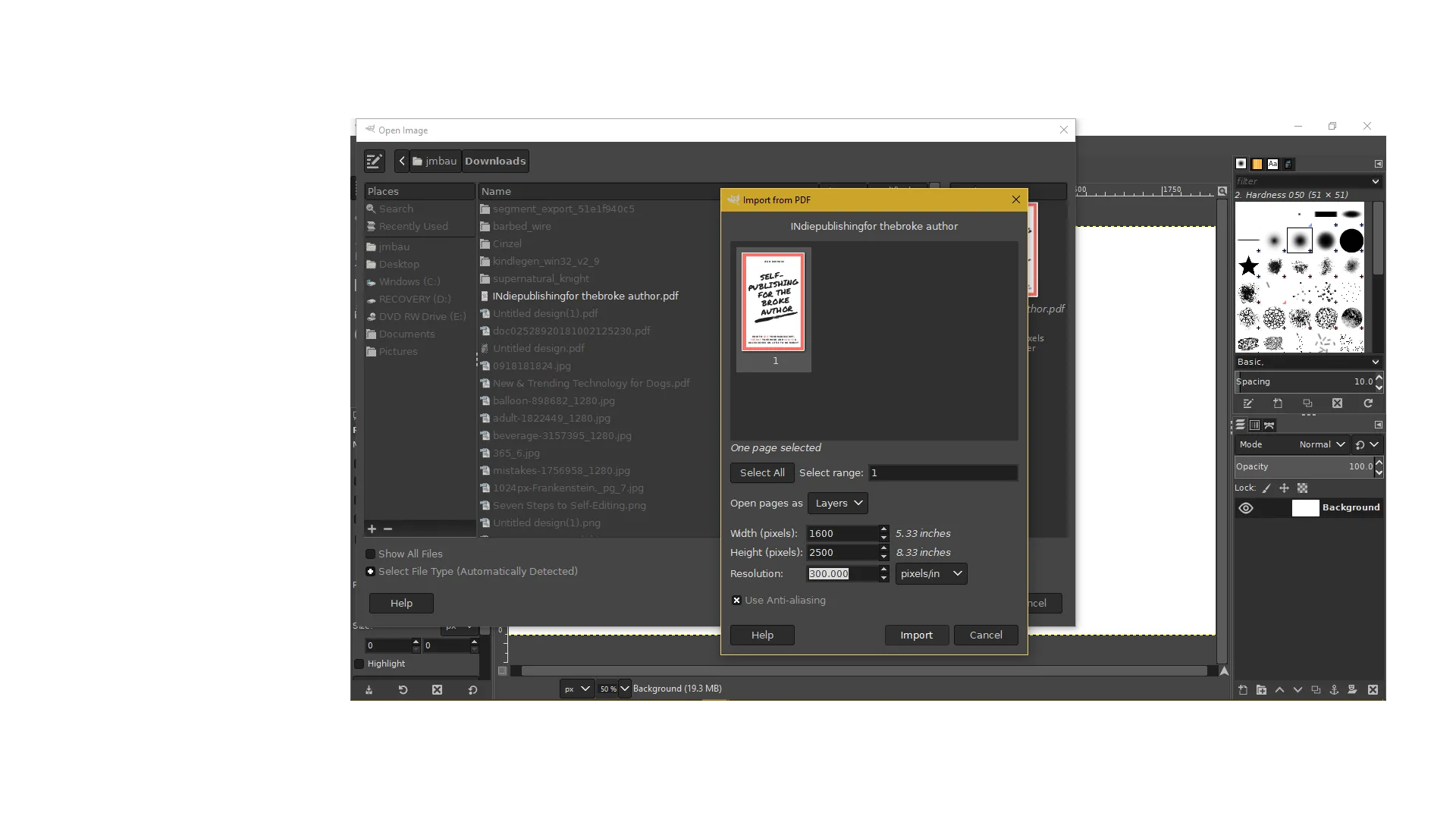Create a new brush
The height and width of the screenshot is (819, 1456).
pyautogui.click(x=1279, y=403)
